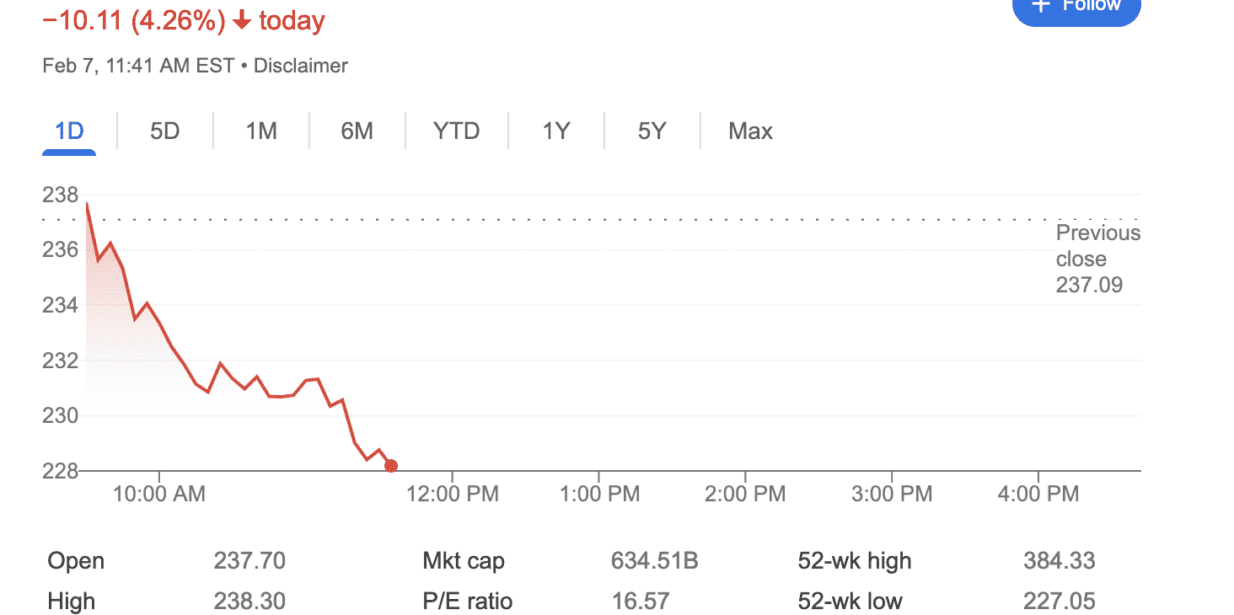Switch to the 5Y chart tab

pos(651,131)
